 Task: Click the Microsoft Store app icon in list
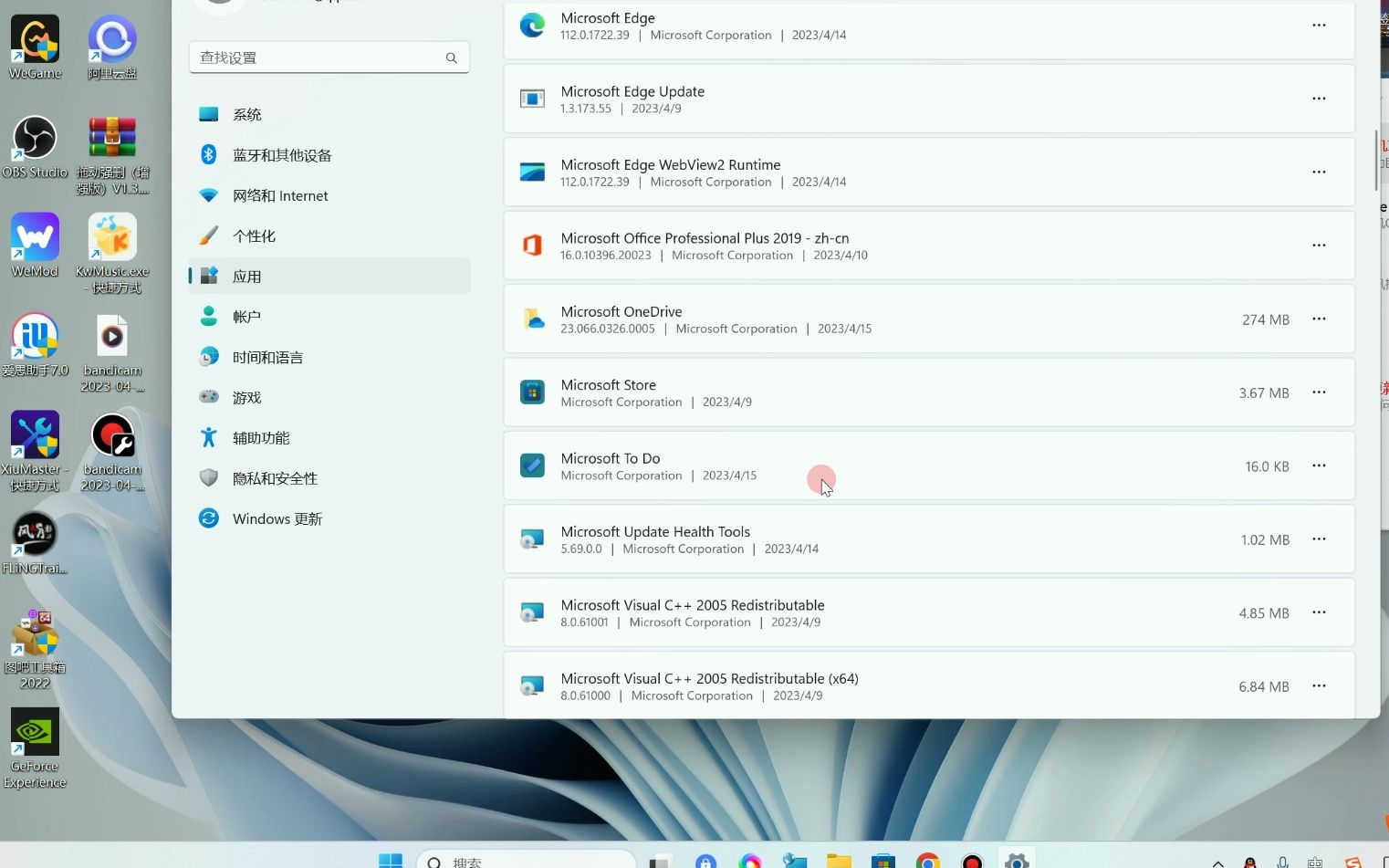(x=532, y=392)
